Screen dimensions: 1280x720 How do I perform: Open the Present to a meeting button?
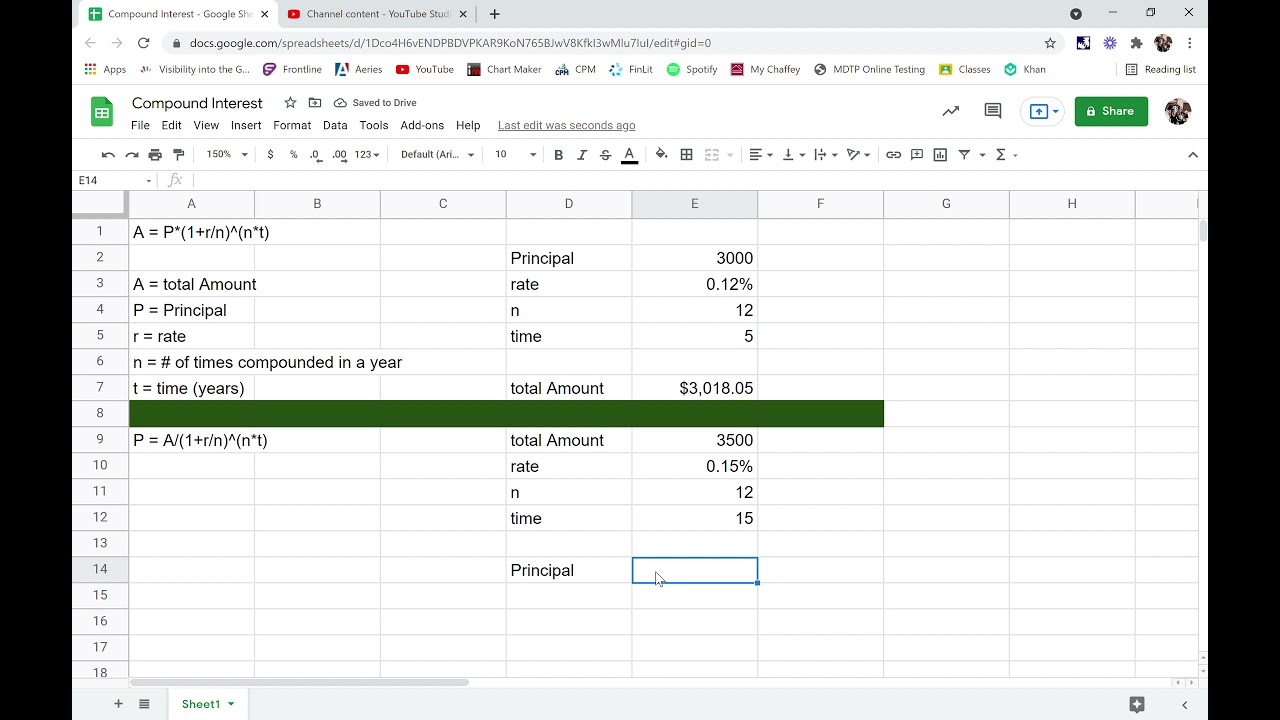pos(1042,111)
